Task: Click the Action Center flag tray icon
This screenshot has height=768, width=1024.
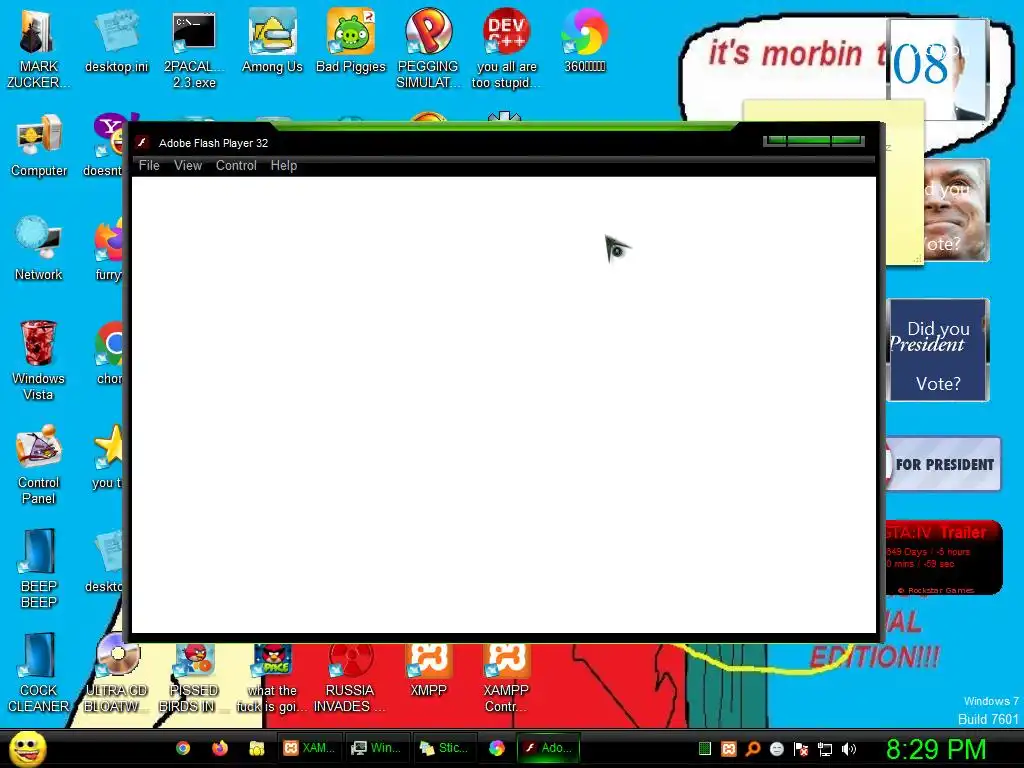Action: pos(801,749)
